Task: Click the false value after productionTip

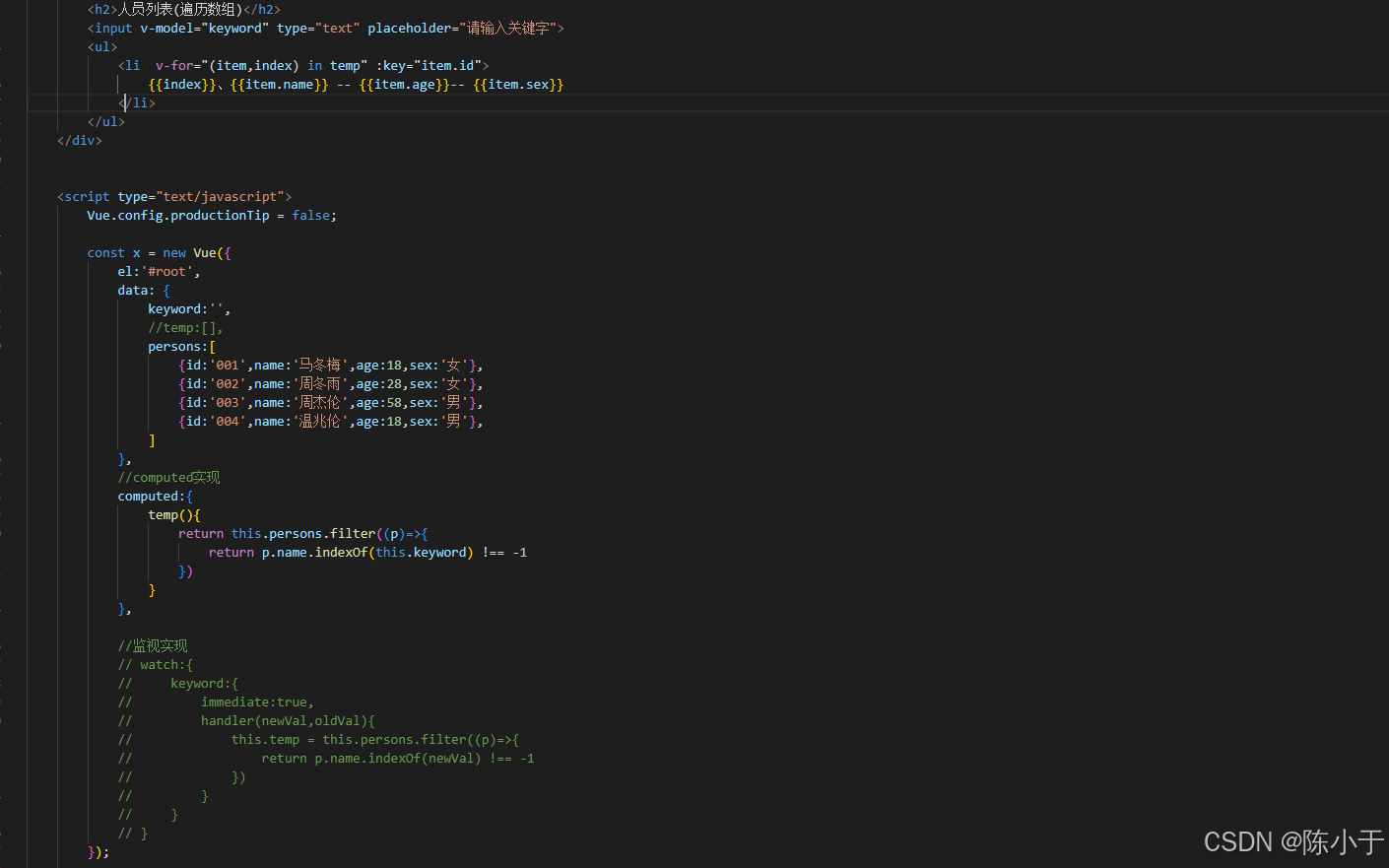Action: coord(311,215)
